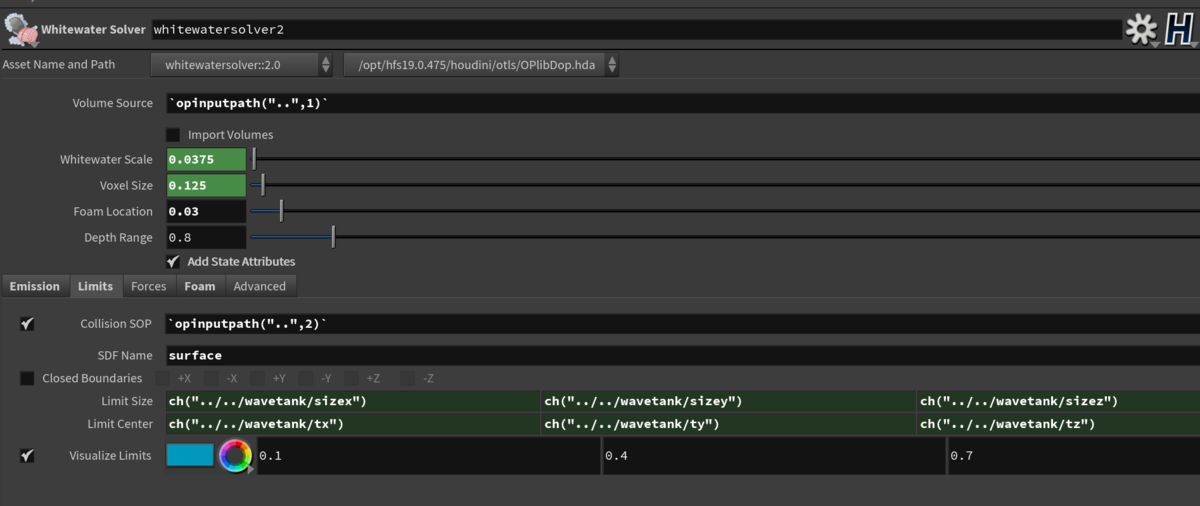1200x506 pixels.
Task: Check the +Z closed boundary box
Action: coord(352,378)
